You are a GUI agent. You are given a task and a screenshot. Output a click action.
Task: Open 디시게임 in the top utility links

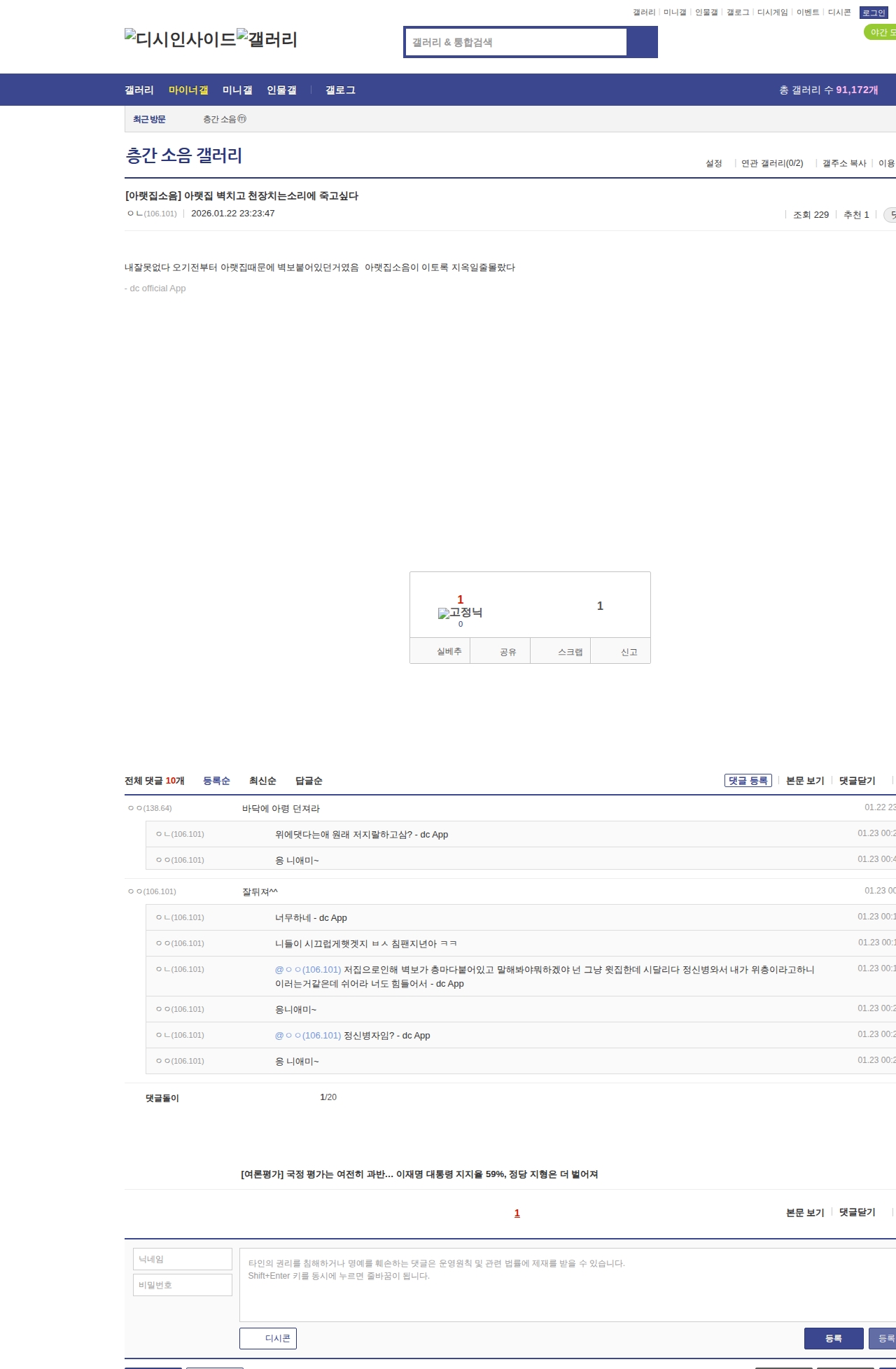[773, 12]
